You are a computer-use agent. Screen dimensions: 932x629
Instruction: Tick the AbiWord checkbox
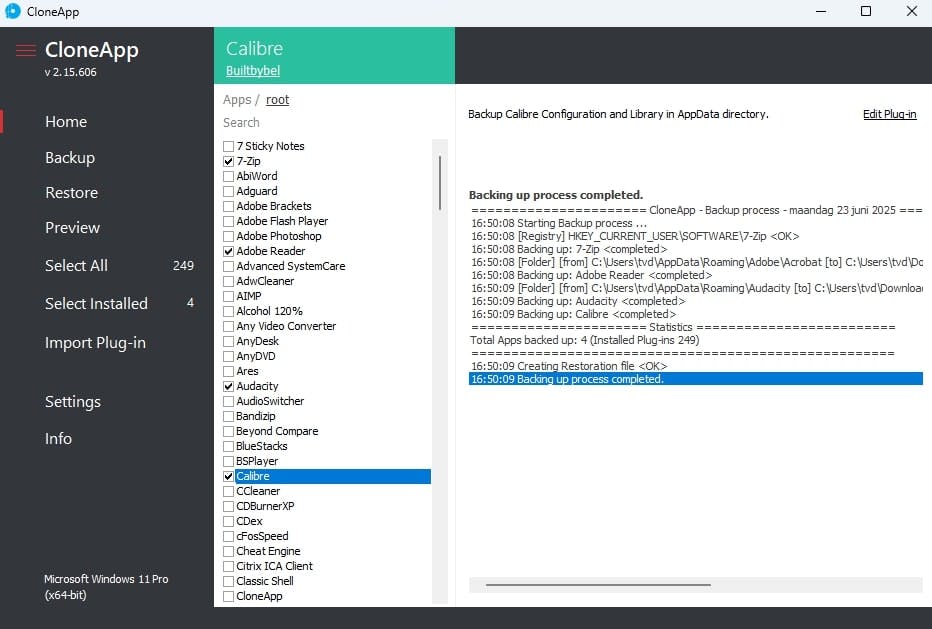(228, 177)
